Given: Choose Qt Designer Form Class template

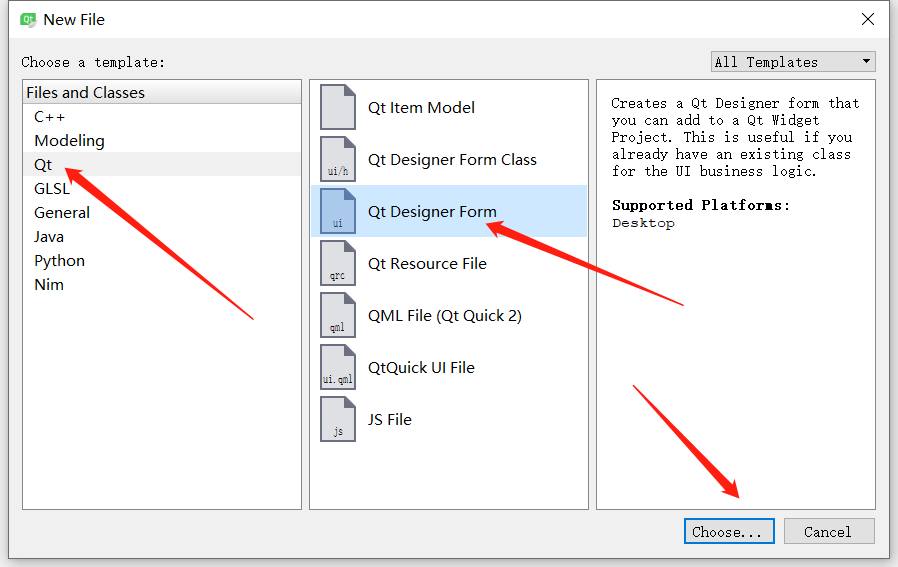Looking at the screenshot, I should (449, 159).
